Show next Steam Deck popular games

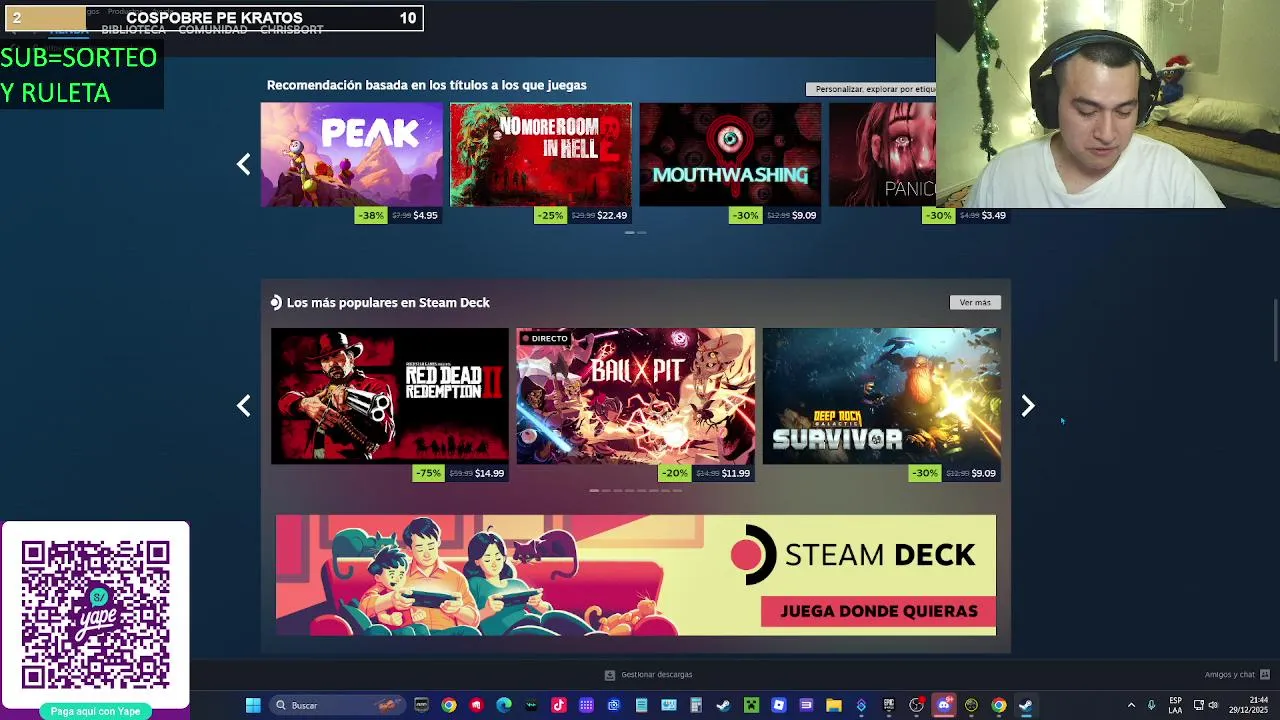coord(1028,405)
